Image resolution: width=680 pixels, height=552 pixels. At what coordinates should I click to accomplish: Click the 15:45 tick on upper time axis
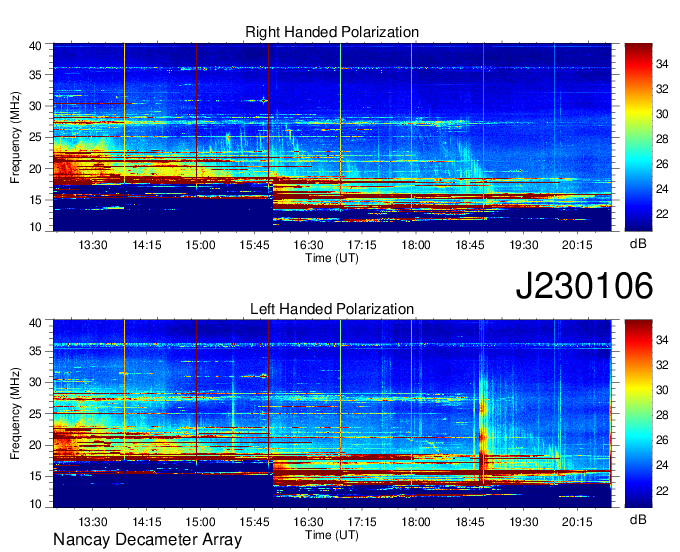(x=255, y=245)
